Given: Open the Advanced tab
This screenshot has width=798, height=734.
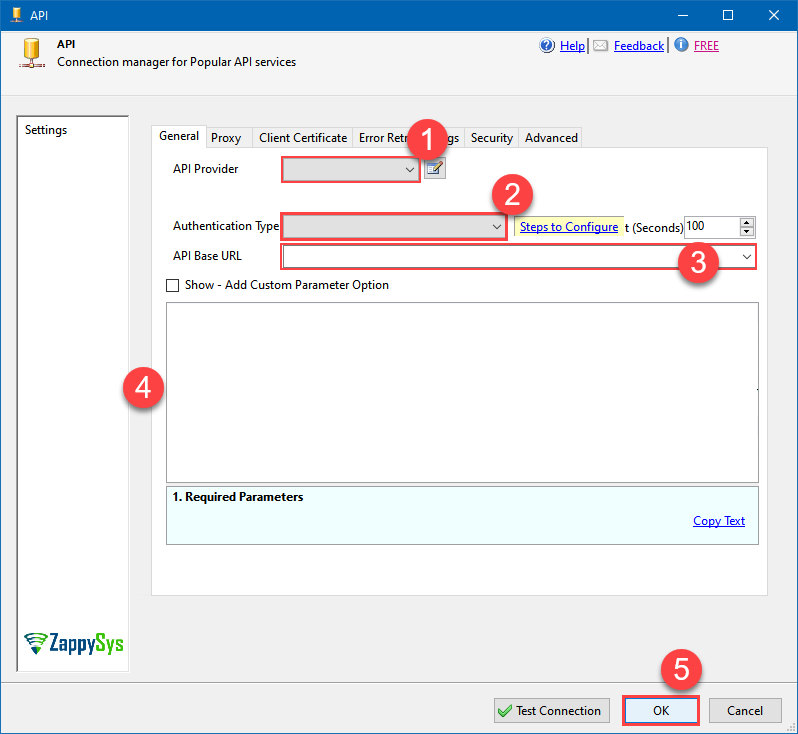Looking at the screenshot, I should coord(551,138).
